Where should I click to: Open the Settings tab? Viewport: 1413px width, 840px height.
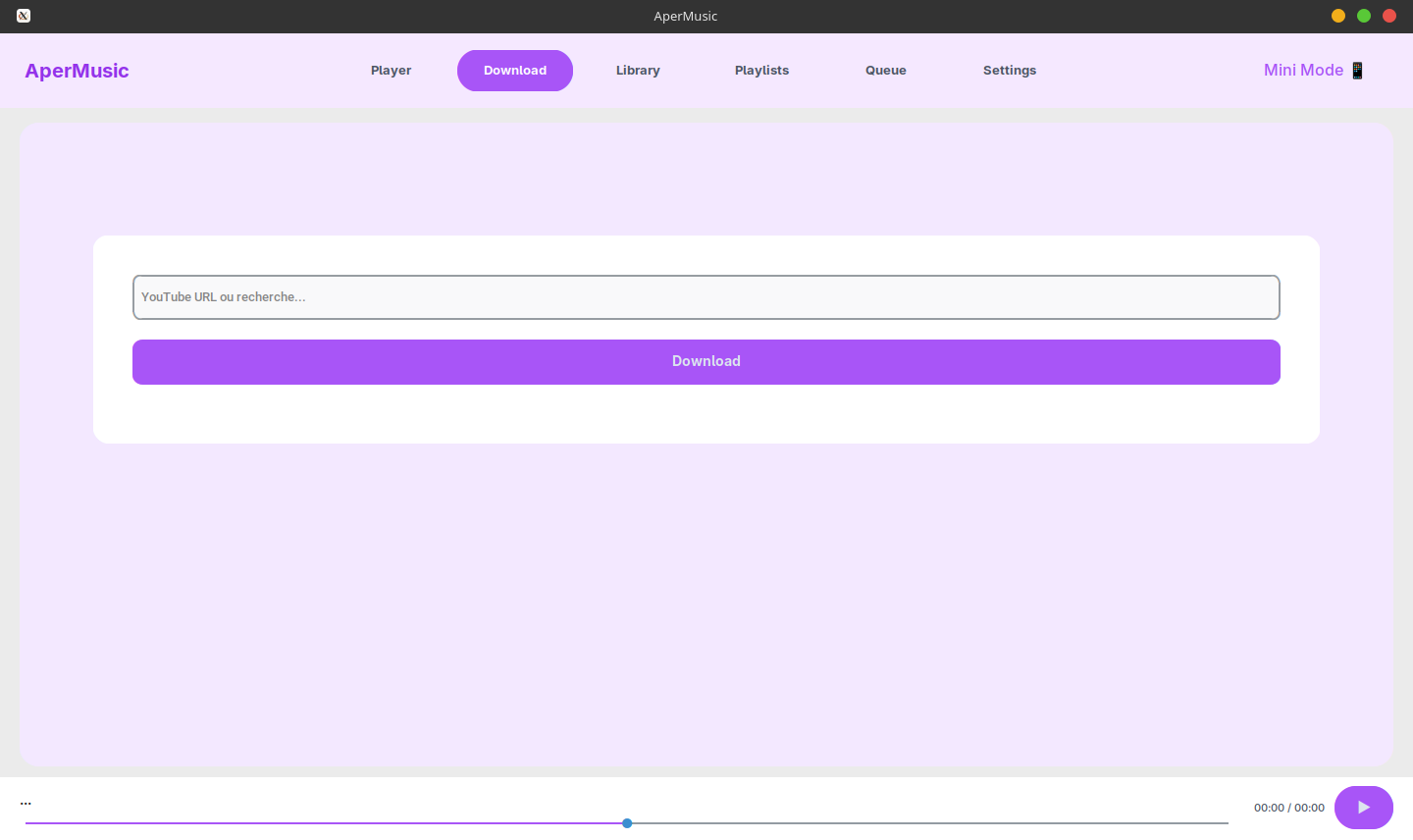pyautogui.click(x=1010, y=71)
